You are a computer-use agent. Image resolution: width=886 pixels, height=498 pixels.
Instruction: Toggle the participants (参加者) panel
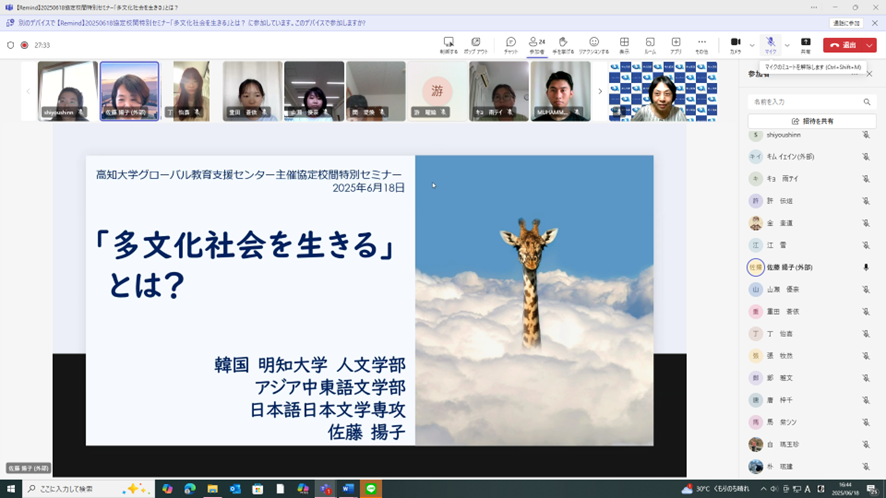(x=537, y=44)
